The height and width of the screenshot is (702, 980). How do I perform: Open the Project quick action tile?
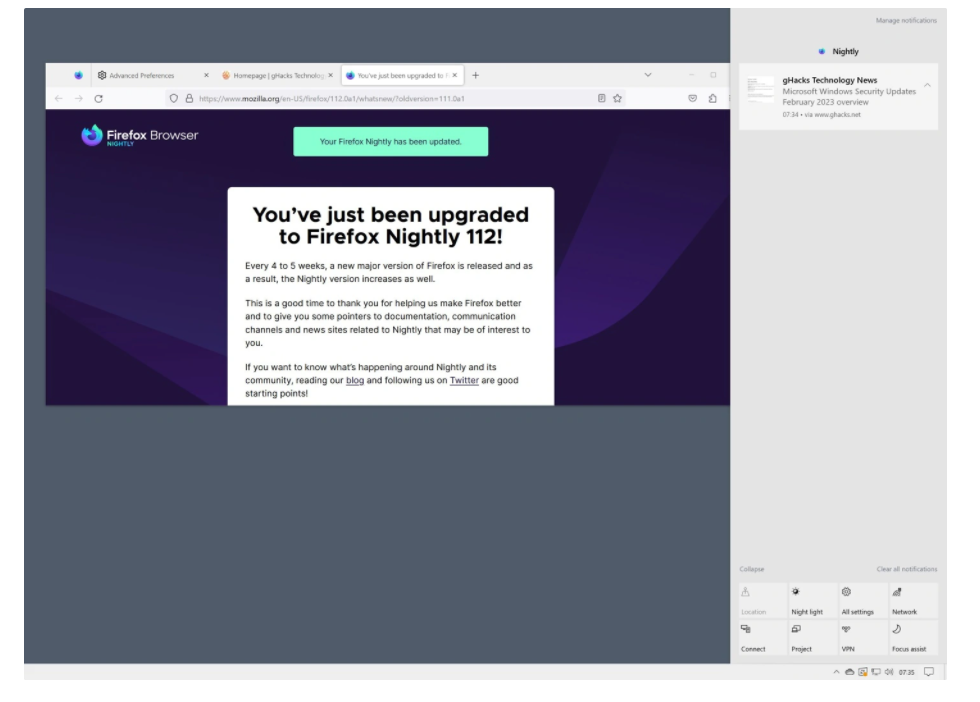[x=812, y=638]
